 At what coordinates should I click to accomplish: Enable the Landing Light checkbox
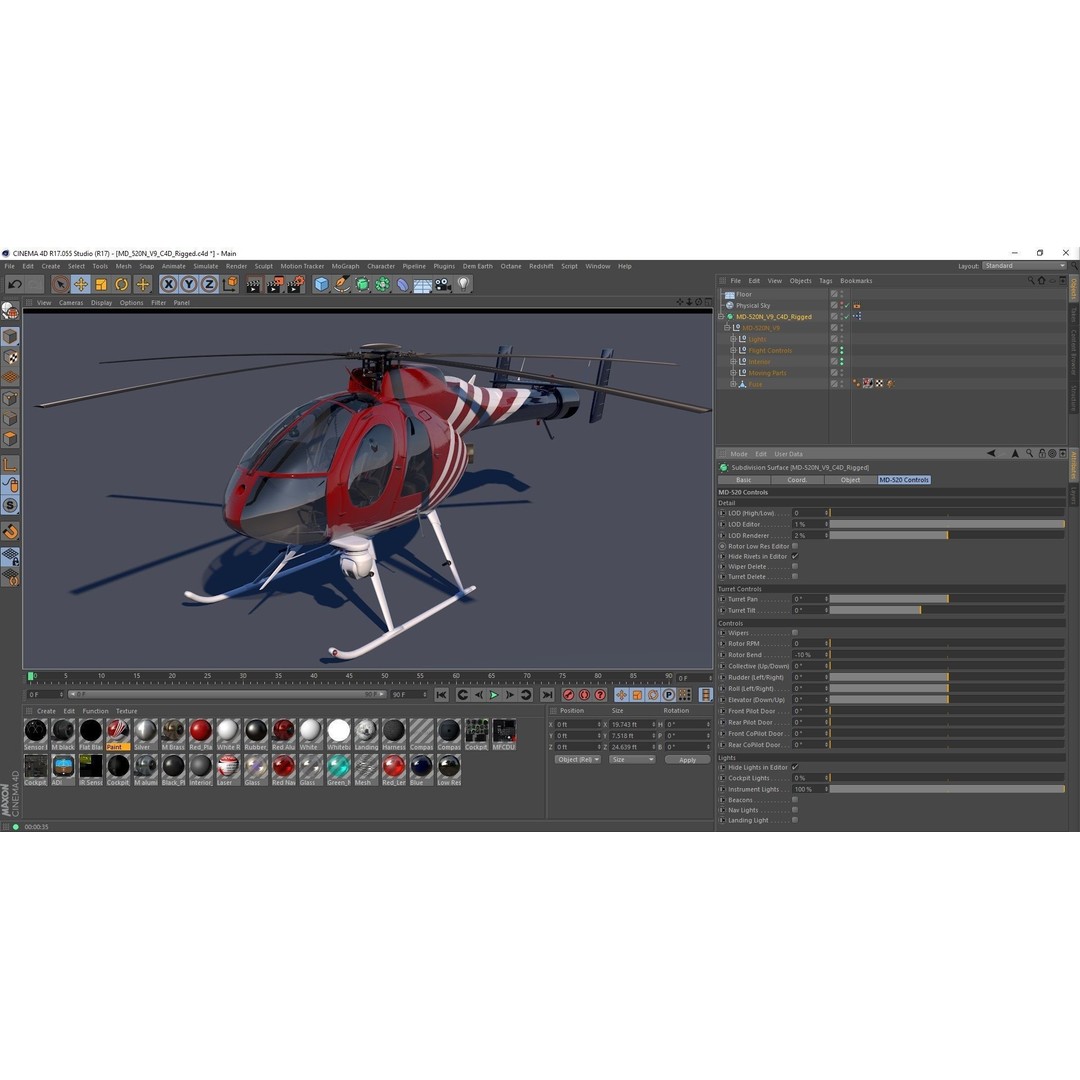(795, 820)
